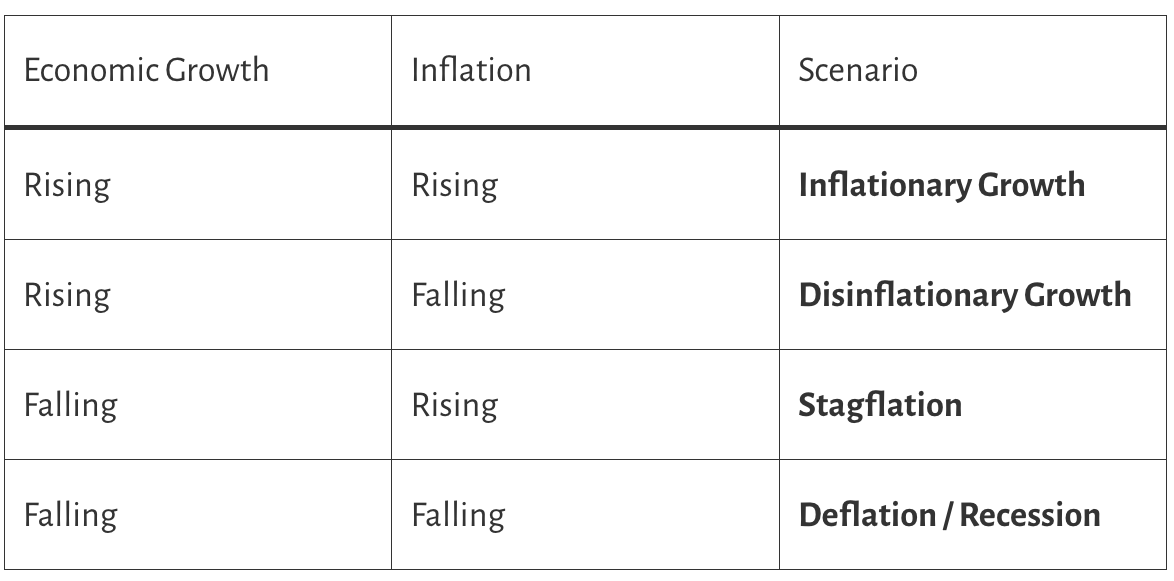Select the Stagflation scenario cell
Screen dimensions: 1174x581
[880, 405]
